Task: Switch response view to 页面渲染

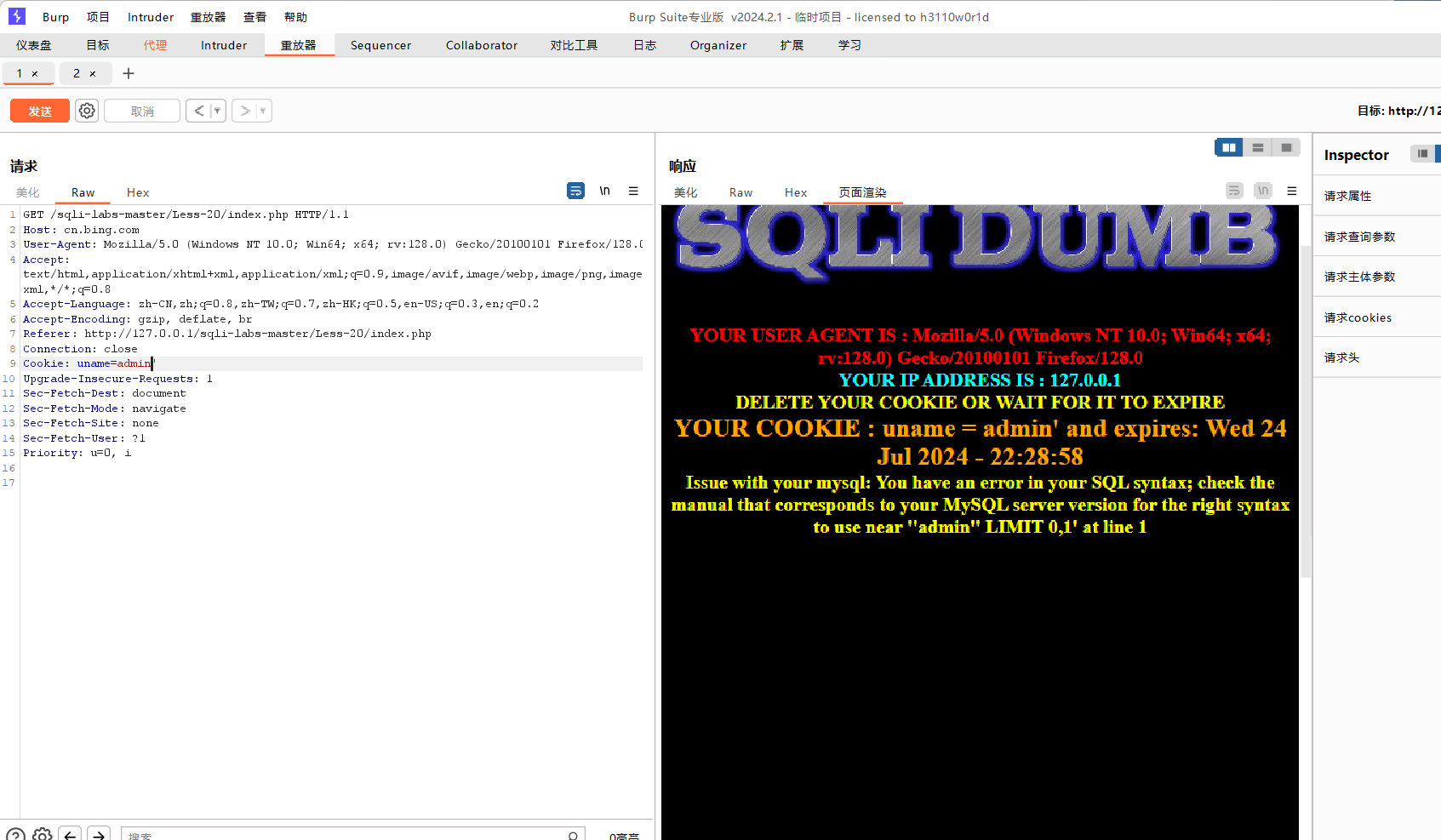Action: tap(863, 192)
